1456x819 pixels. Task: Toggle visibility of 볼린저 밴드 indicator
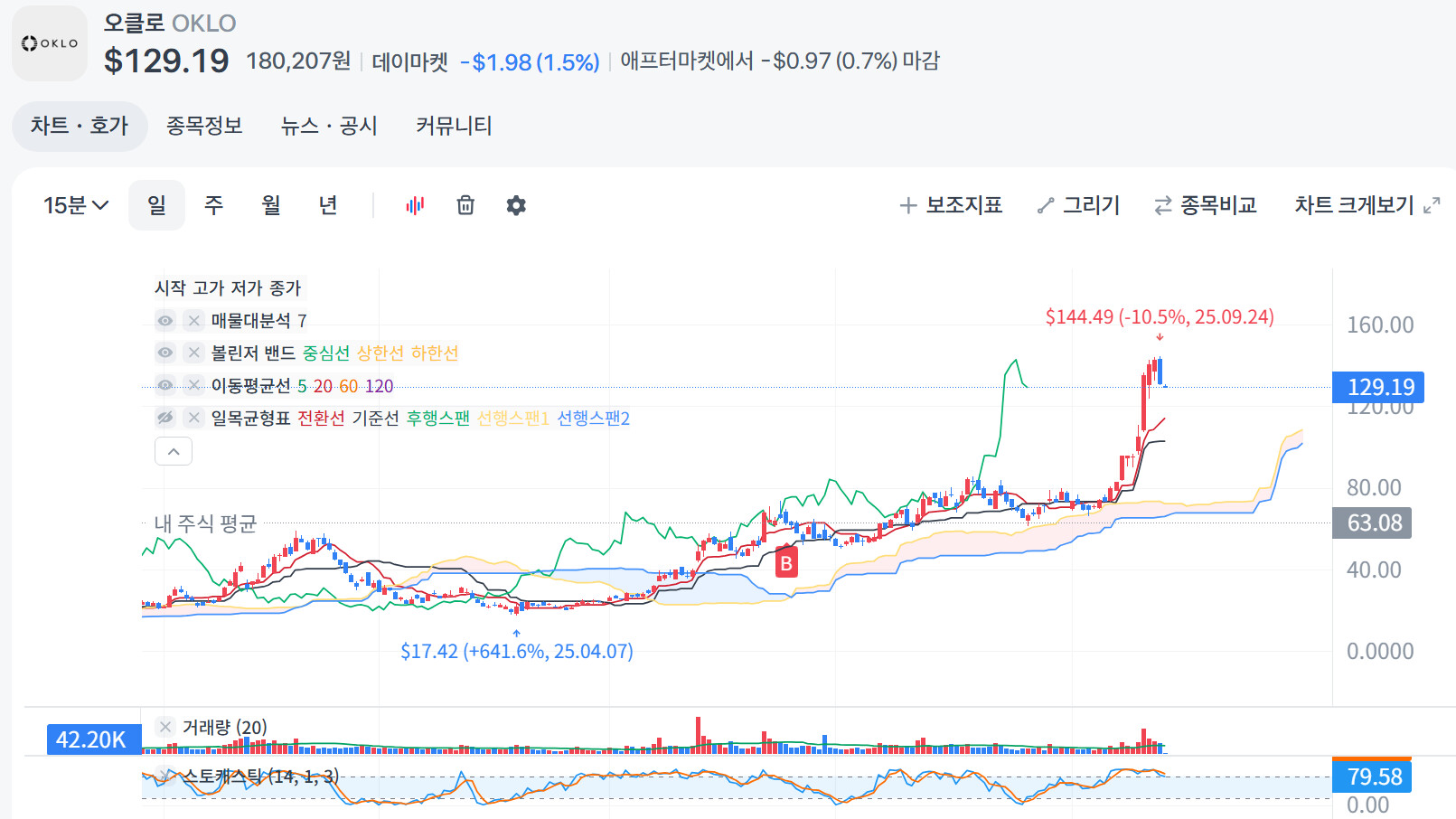(165, 353)
